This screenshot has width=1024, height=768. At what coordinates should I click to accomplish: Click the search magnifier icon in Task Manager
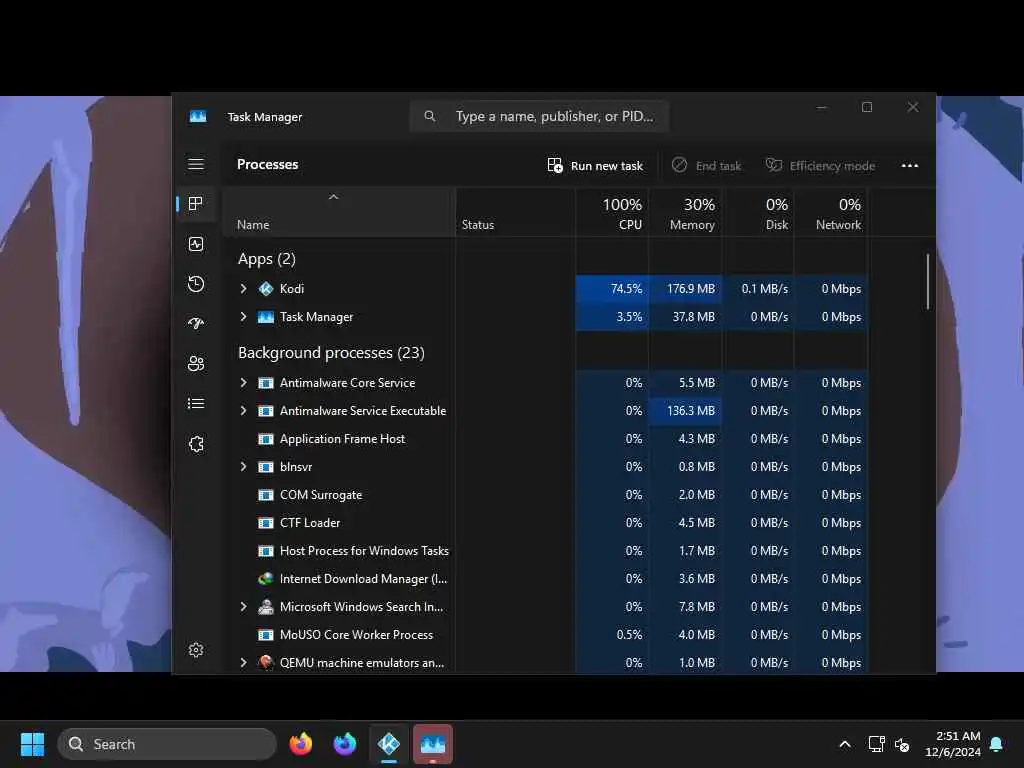(x=430, y=116)
